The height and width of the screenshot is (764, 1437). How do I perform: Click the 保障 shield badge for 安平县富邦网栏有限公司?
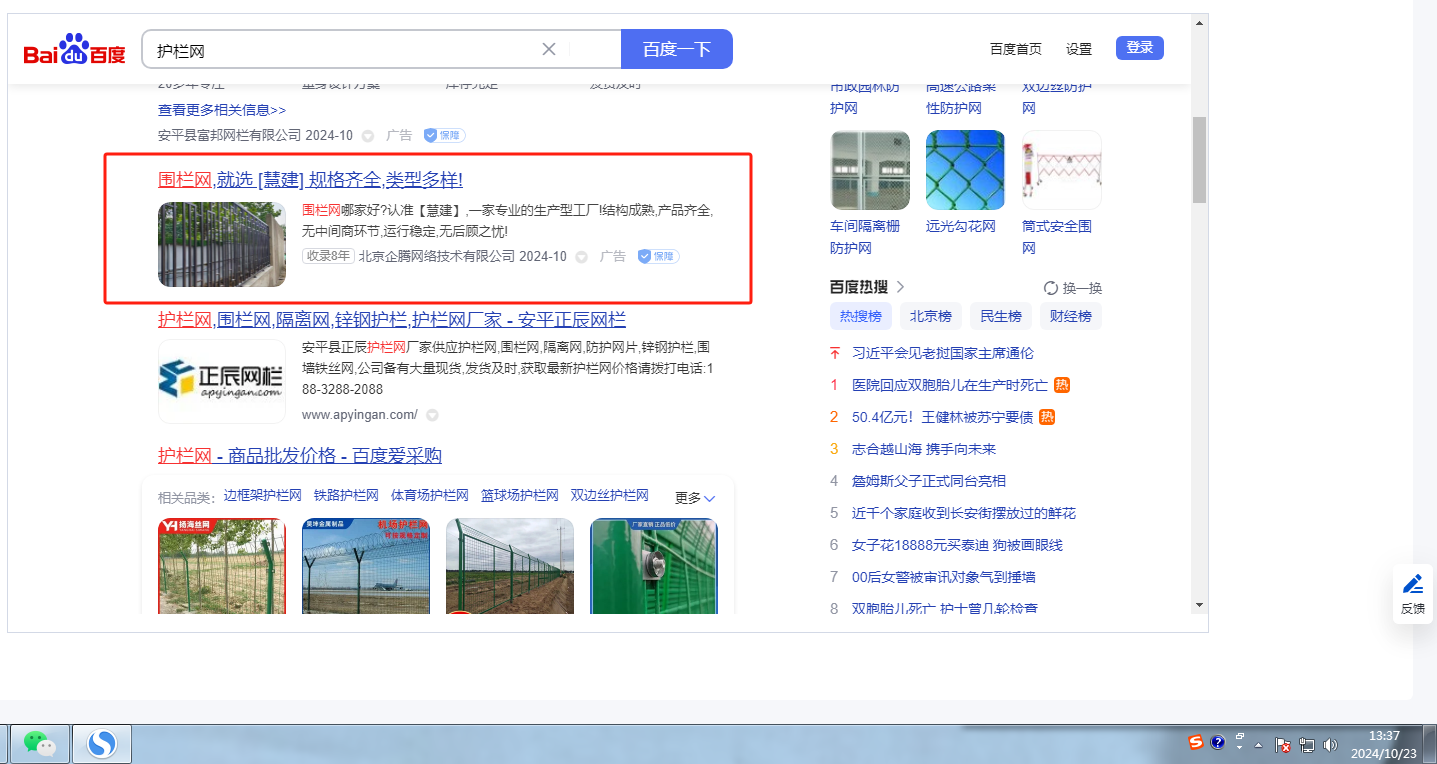click(x=444, y=135)
